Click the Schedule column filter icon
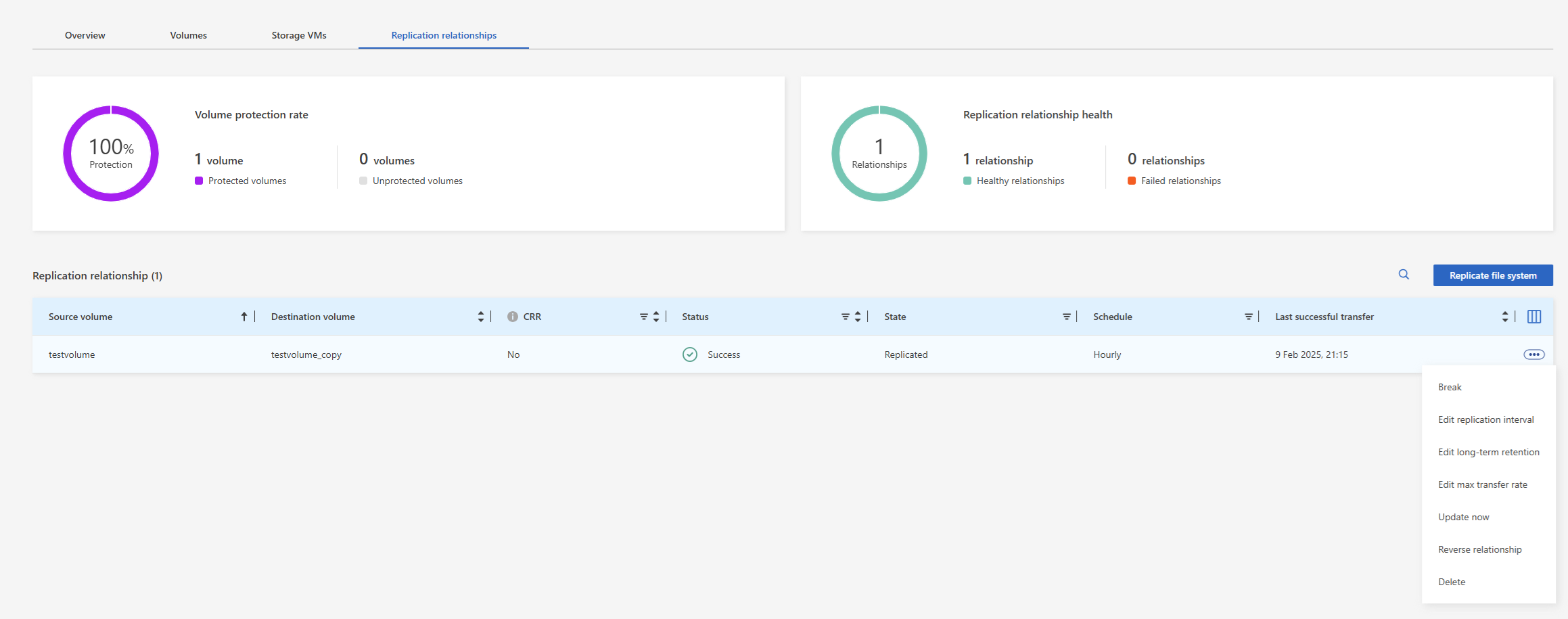This screenshot has height=619, width=1568. (x=1248, y=317)
